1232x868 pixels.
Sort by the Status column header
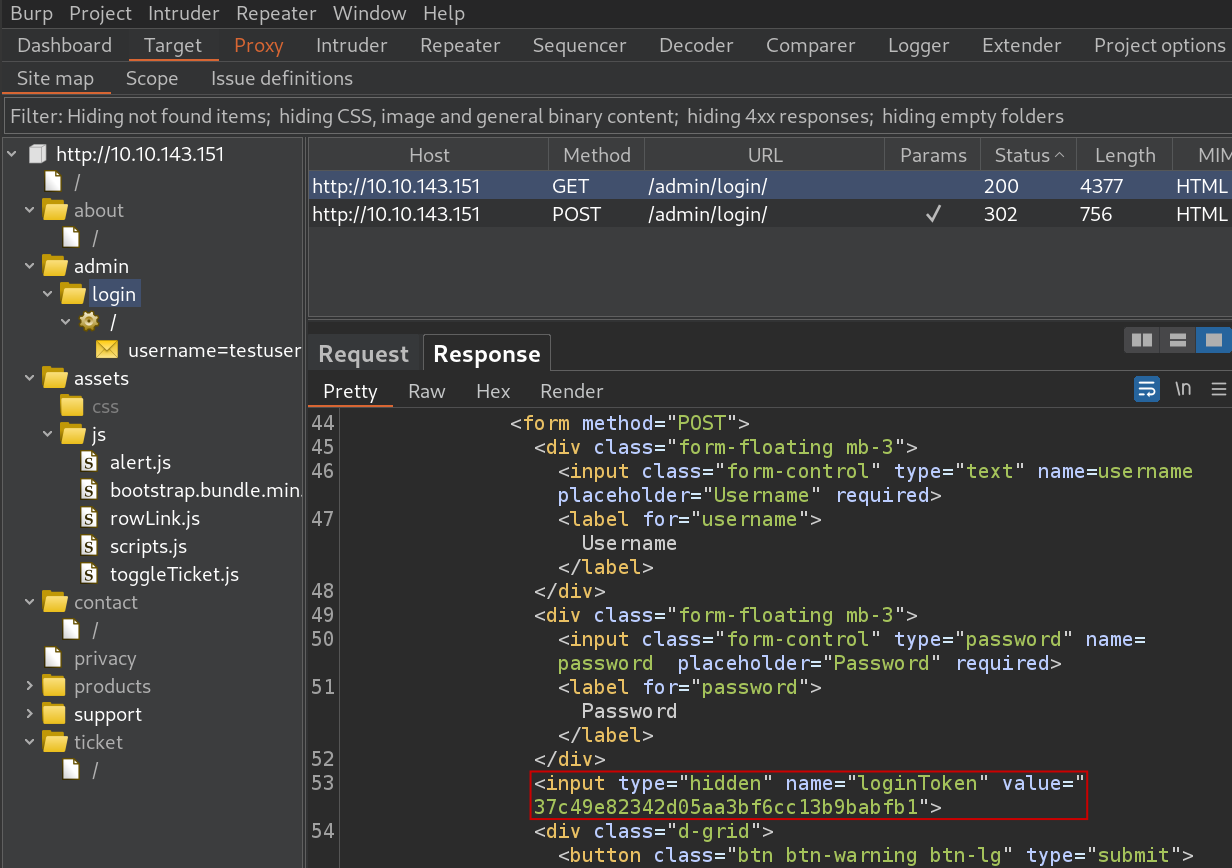(x=1028, y=155)
